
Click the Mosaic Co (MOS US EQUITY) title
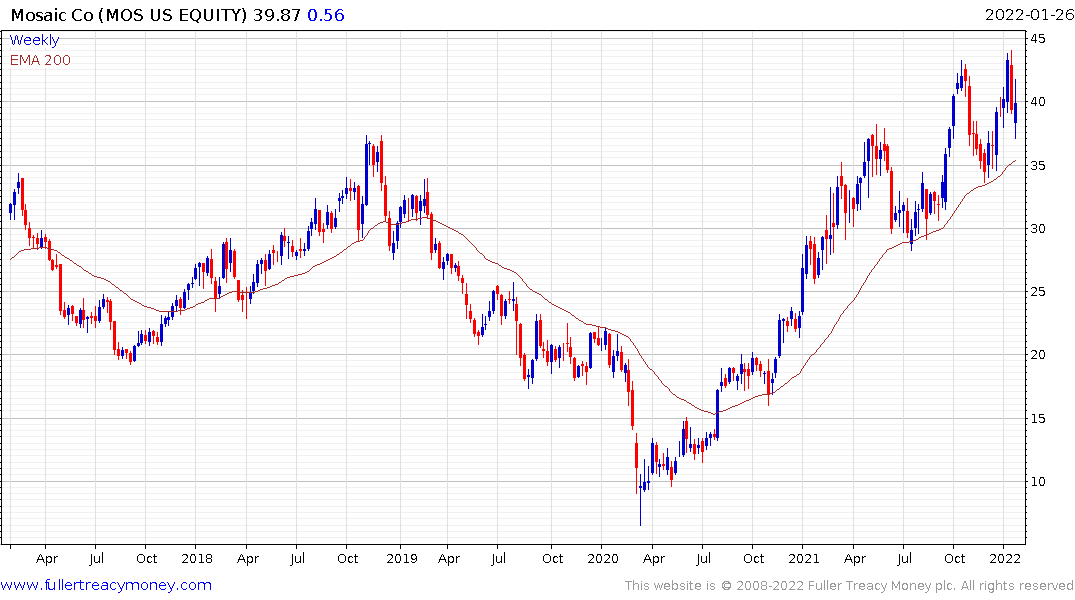click(129, 15)
